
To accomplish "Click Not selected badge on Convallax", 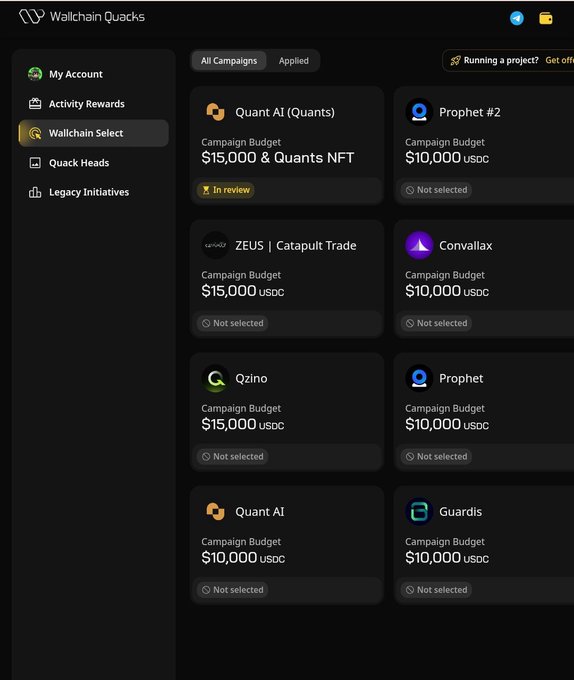I will [x=437, y=323].
